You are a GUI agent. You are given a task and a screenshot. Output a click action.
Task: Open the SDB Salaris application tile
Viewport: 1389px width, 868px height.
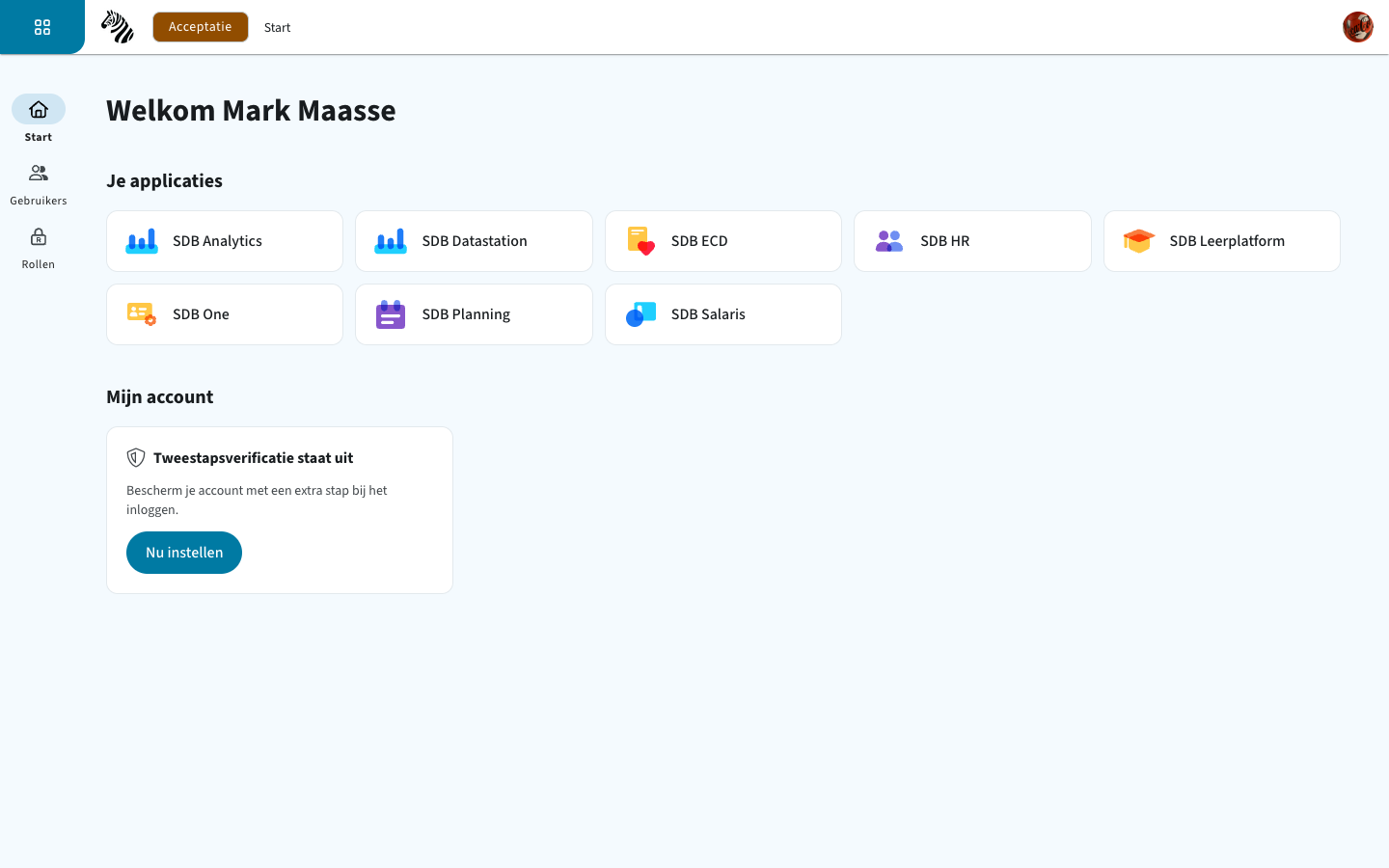tap(723, 314)
